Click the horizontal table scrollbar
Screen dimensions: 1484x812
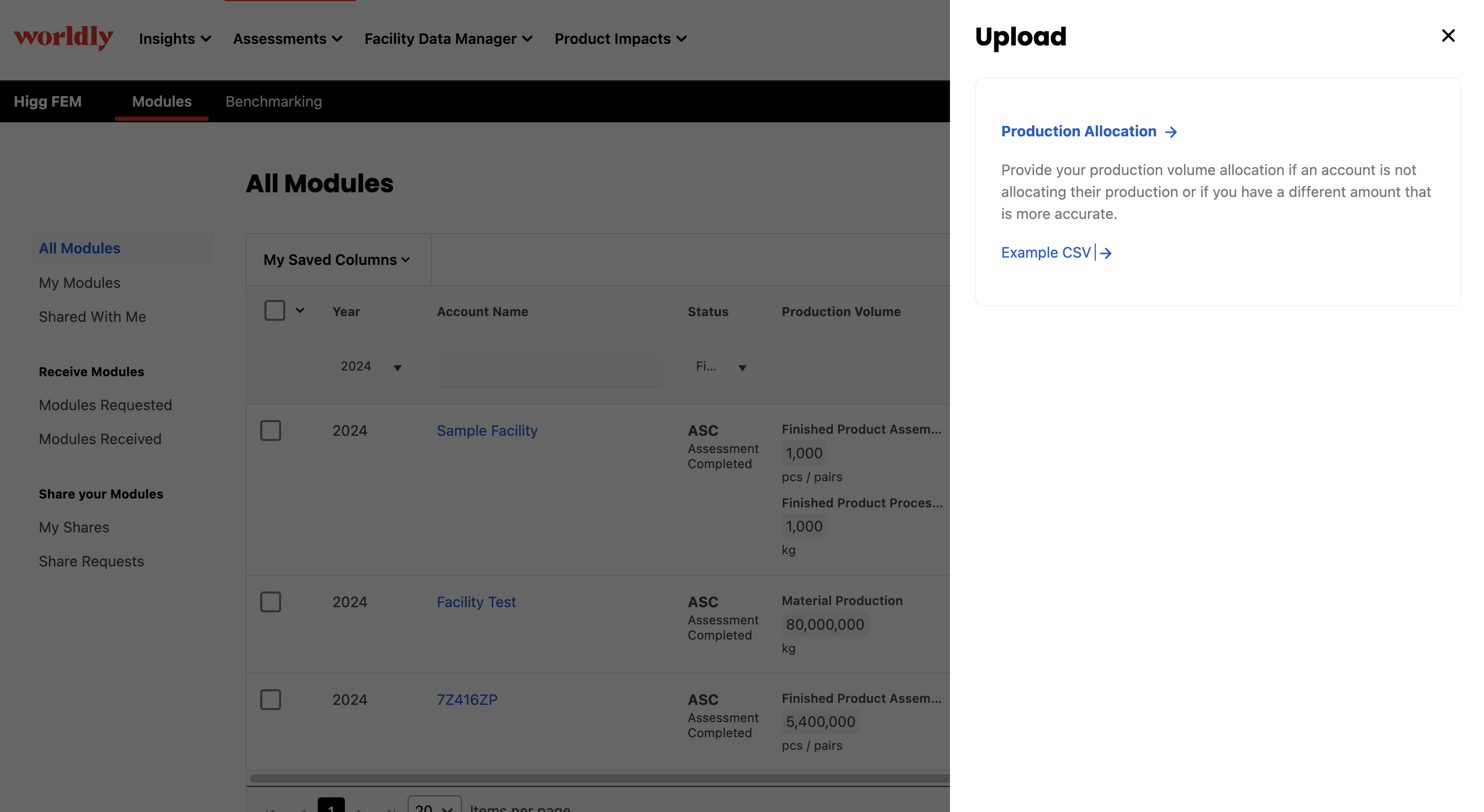[x=599, y=779]
